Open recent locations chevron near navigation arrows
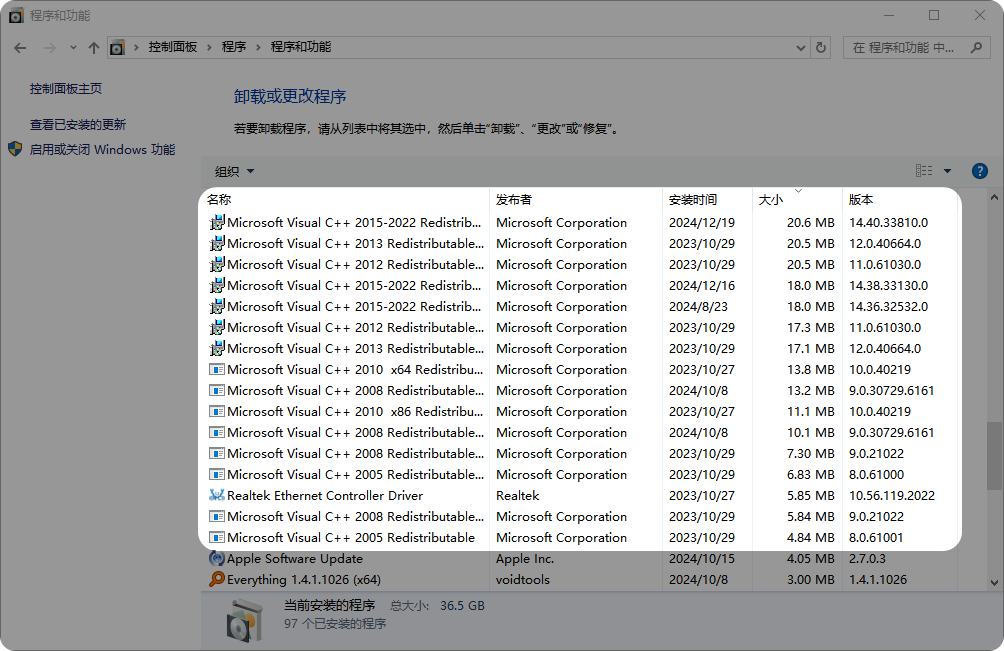 click(73, 48)
